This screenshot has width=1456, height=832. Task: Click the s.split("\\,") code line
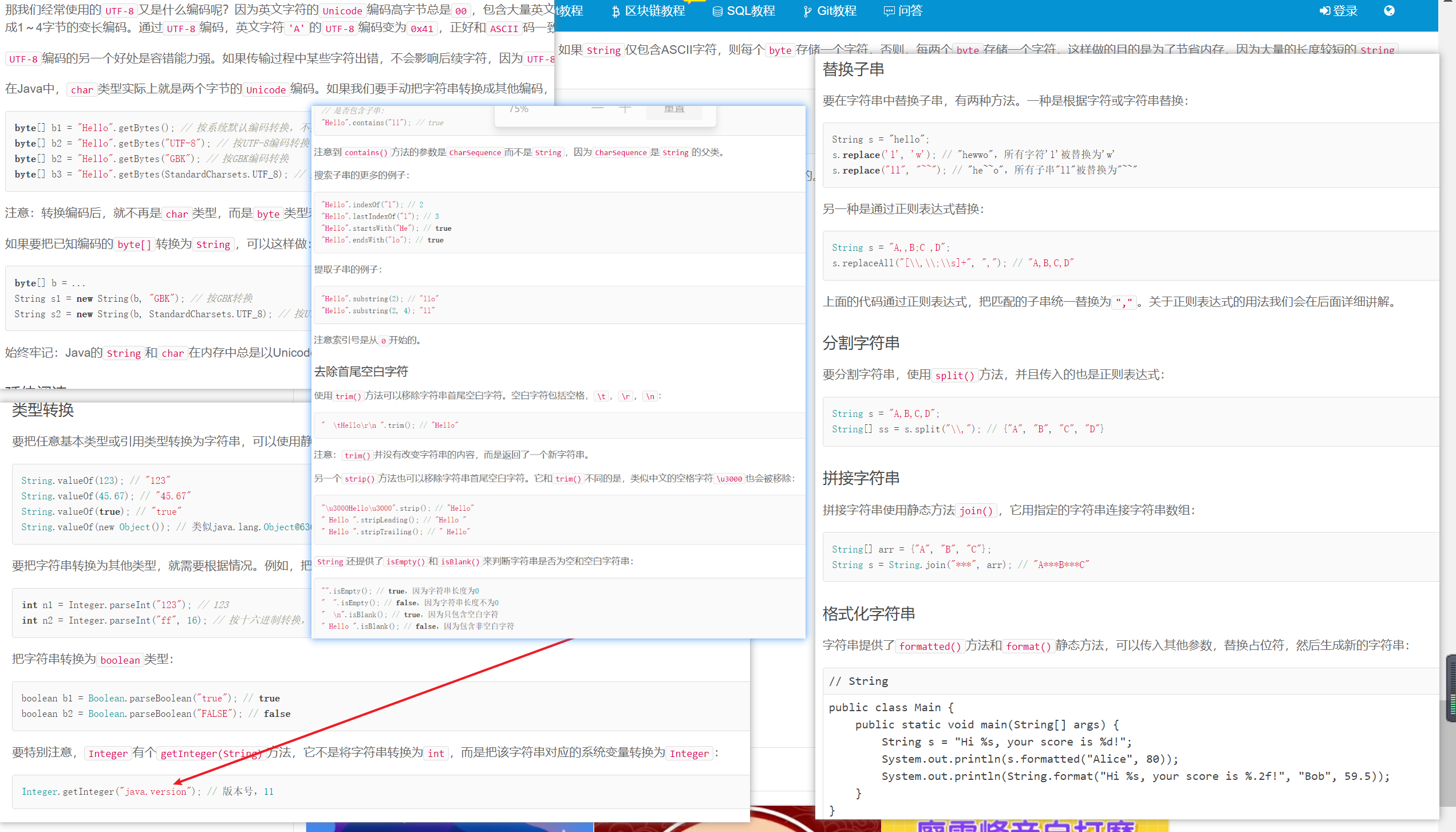[x=968, y=429]
